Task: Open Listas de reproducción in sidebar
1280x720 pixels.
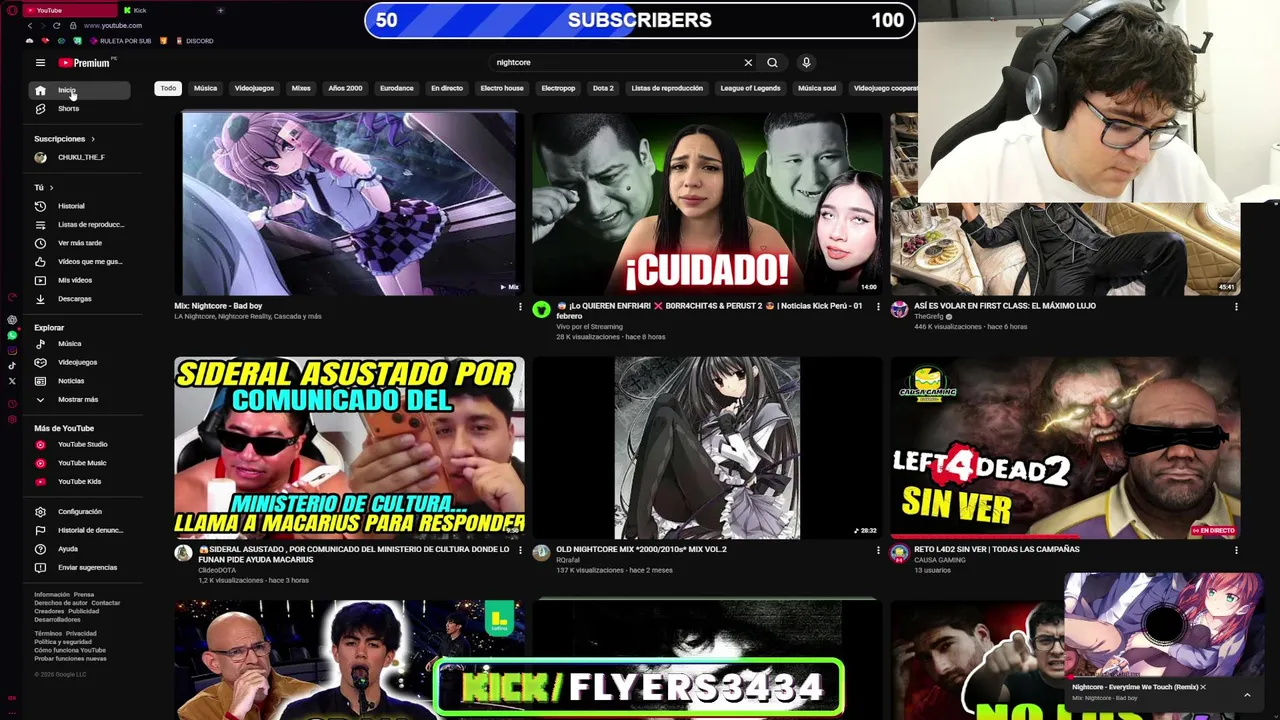Action: coord(80,224)
